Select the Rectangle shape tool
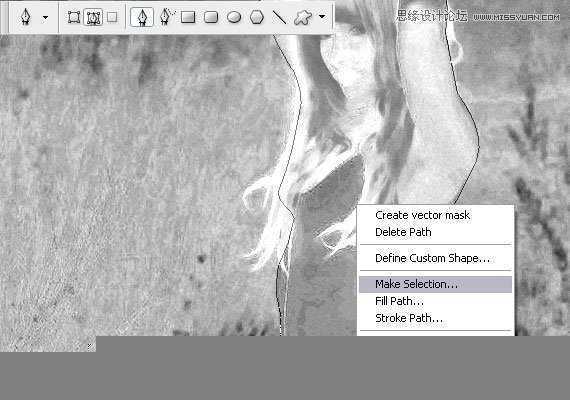The width and height of the screenshot is (570, 400). (188, 17)
